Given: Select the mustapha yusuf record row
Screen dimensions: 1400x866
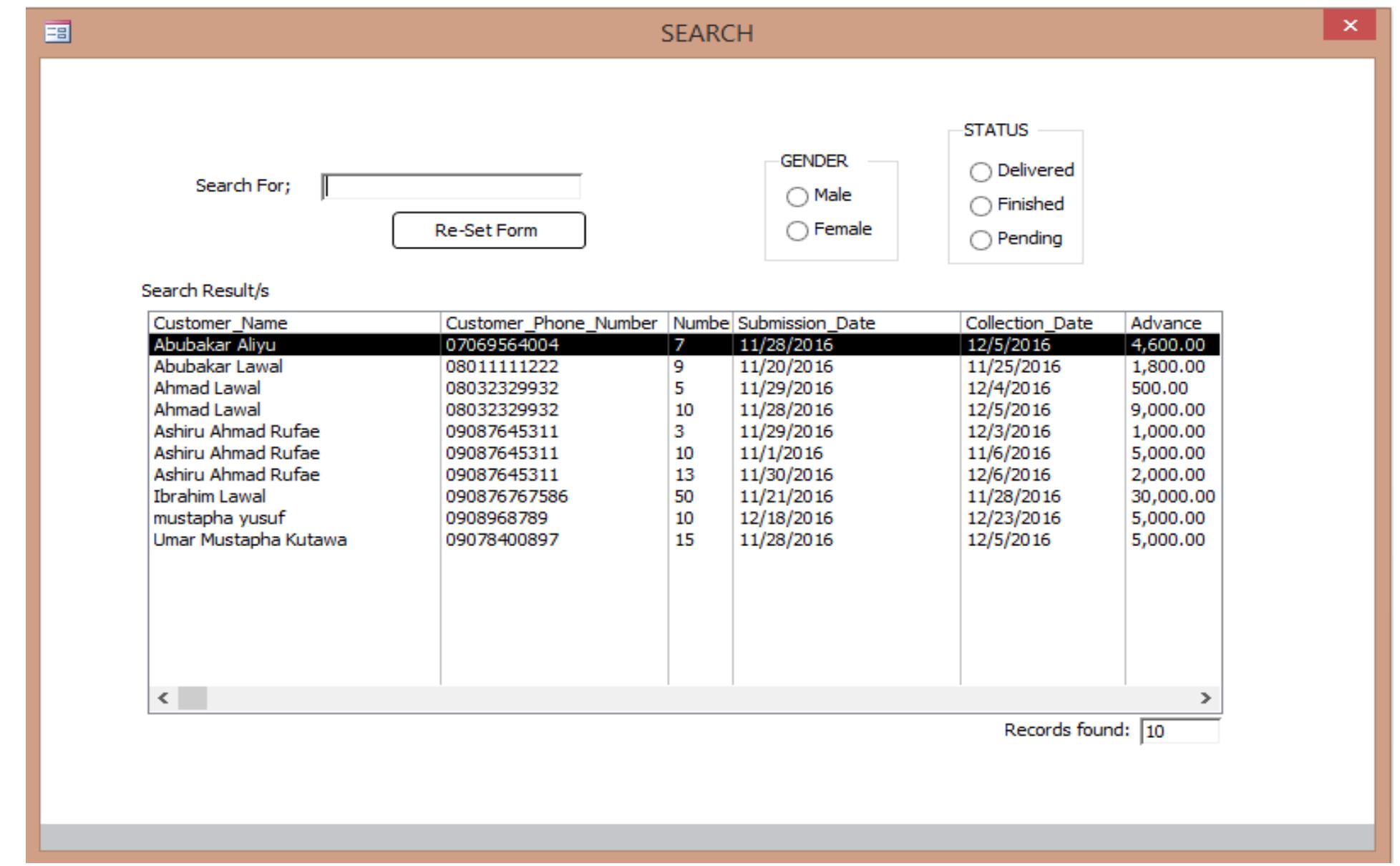Looking at the screenshot, I should click(286, 516).
